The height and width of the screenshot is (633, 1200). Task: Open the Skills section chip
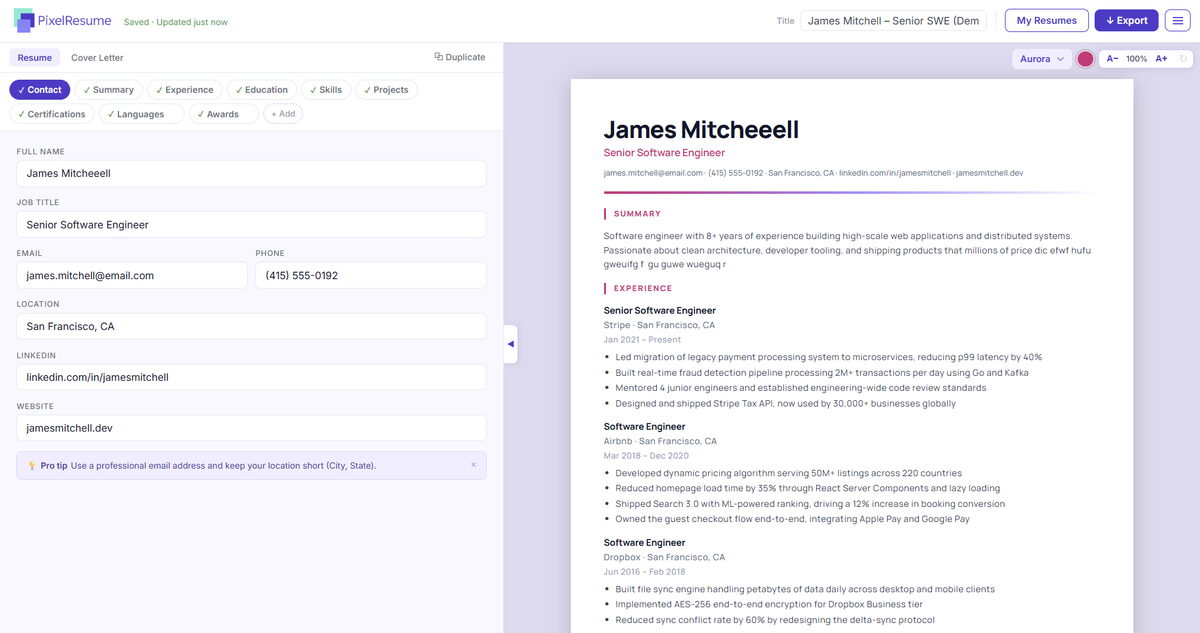326,90
